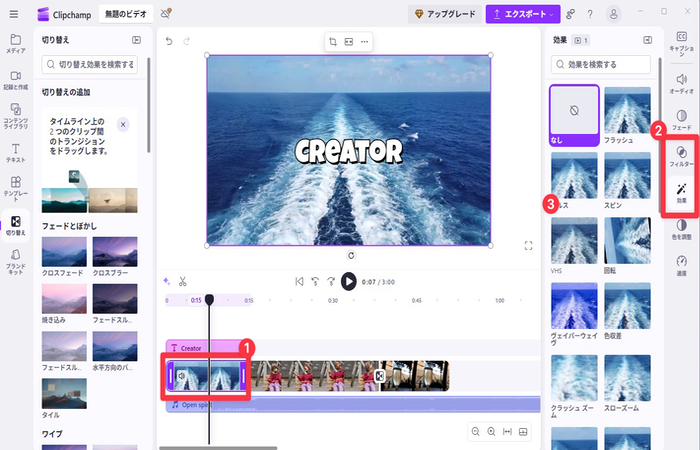Open the メディア (Media) sidebar panel
This screenshot has width=700, height=450.
15,42
